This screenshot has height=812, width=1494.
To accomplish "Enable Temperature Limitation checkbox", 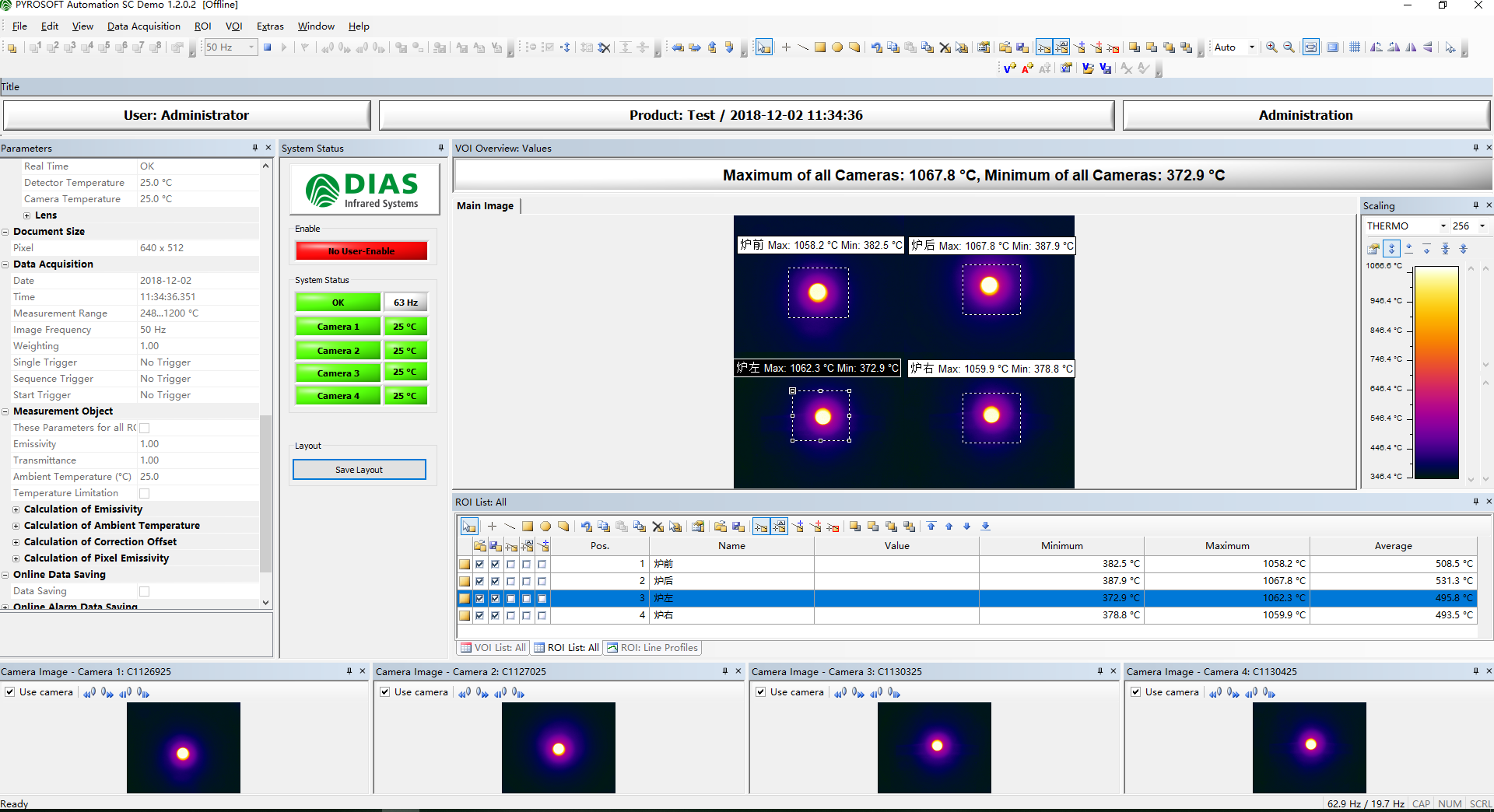I will [x=145, y=492].
